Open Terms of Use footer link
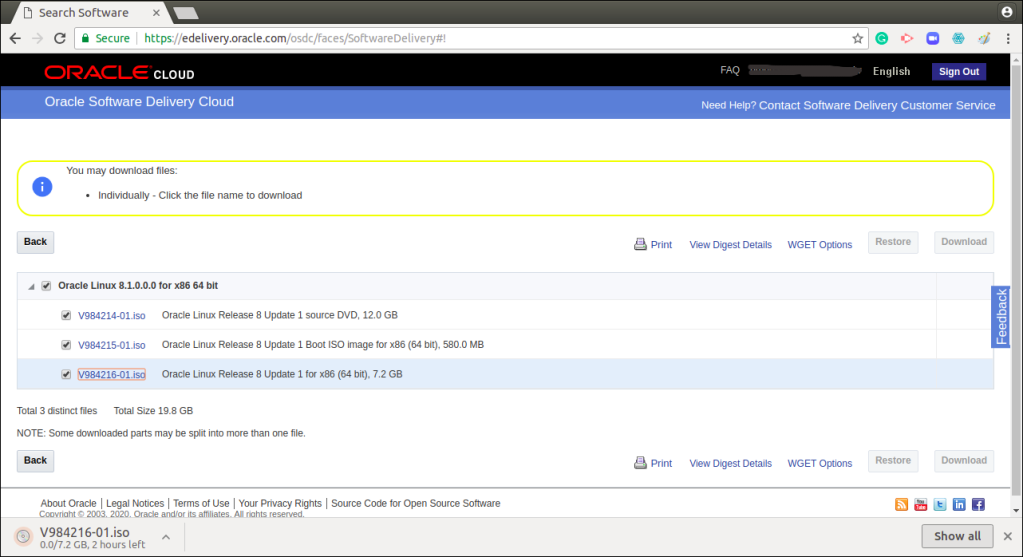 coord(201,504)
